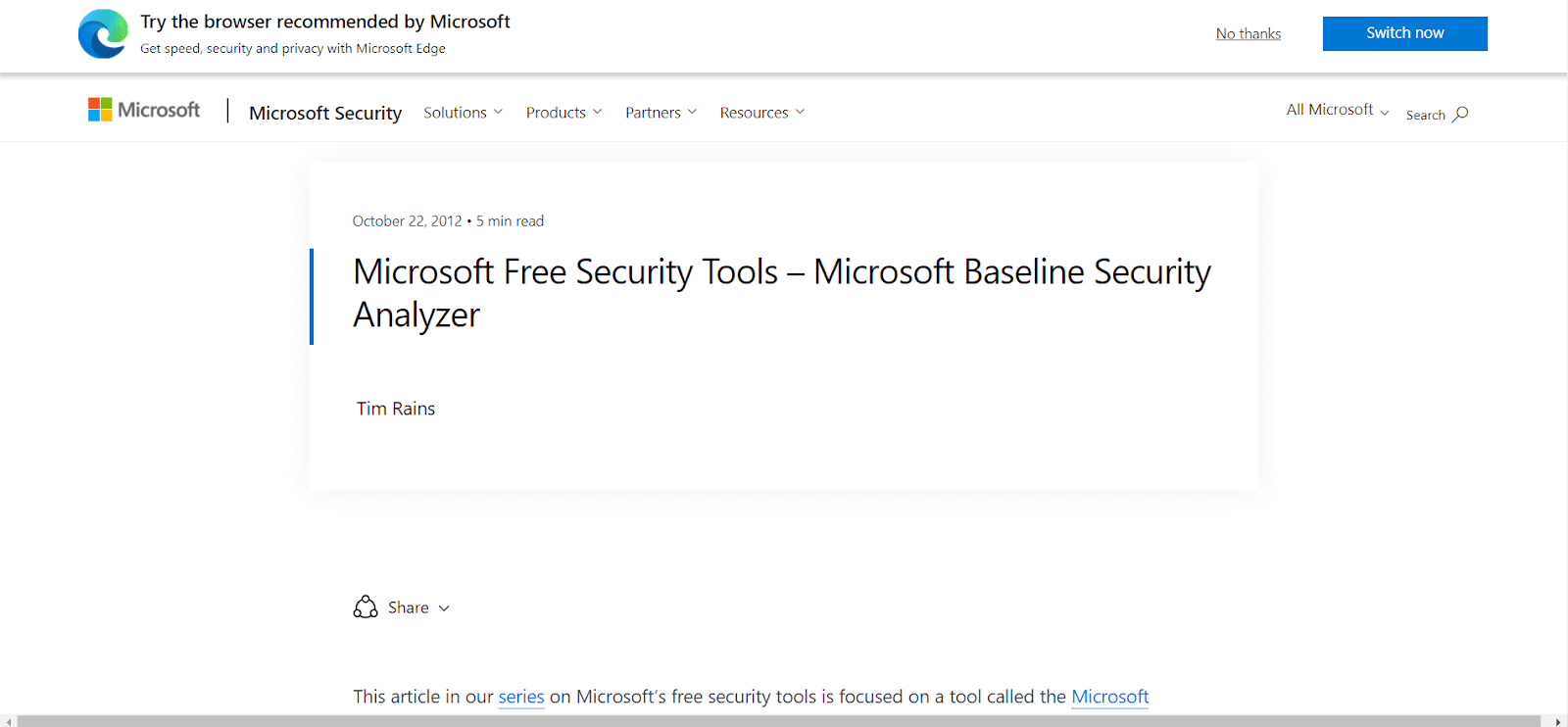This screenshot has width=1568, height=727.
Task: Click the author name Tim Rains
Action: pos(396,409)
